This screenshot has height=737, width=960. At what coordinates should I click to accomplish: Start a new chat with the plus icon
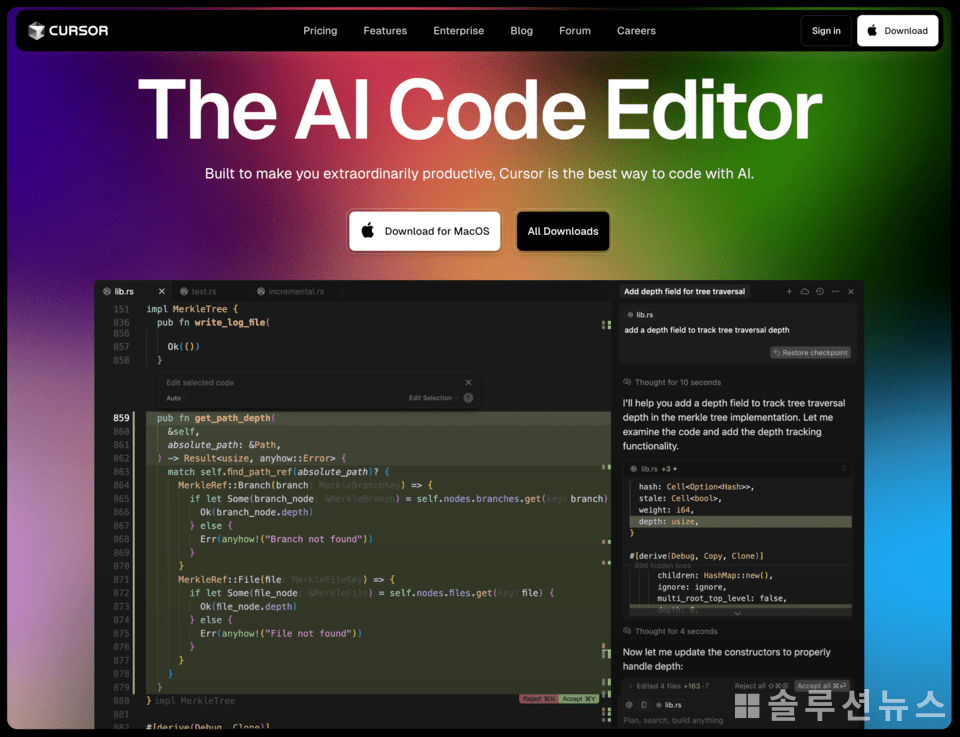pyautogui.click(x=789, y=291)
